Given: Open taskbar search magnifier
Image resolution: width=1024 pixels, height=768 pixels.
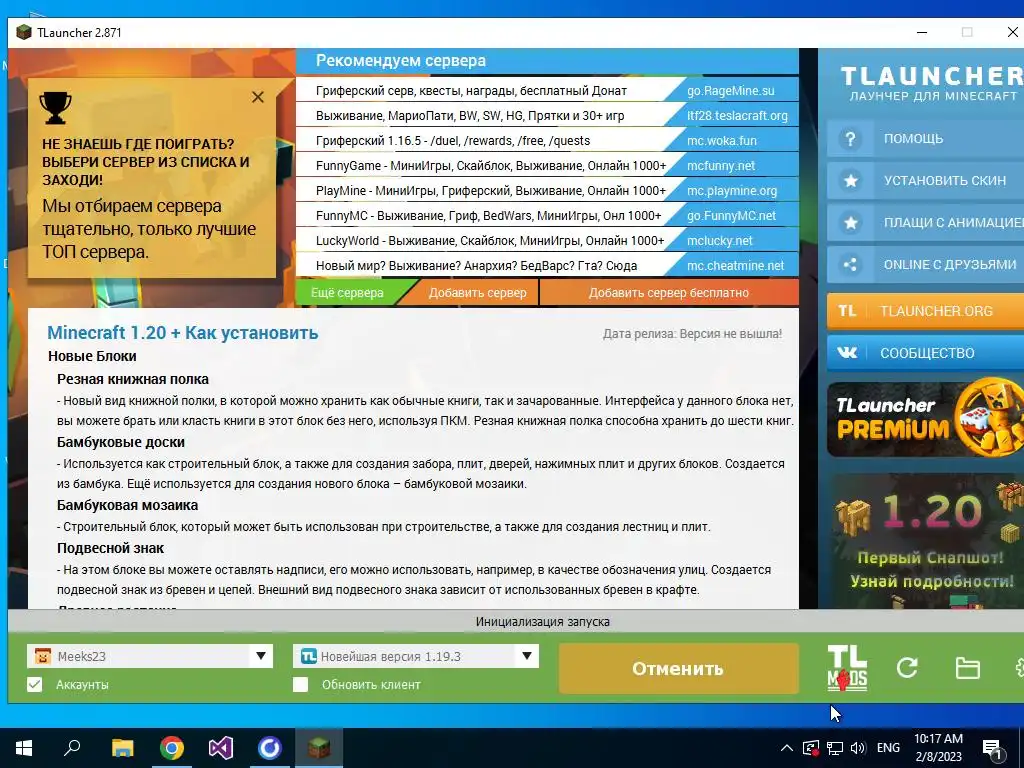Looking at the screenshot, I should pos(72,747).
